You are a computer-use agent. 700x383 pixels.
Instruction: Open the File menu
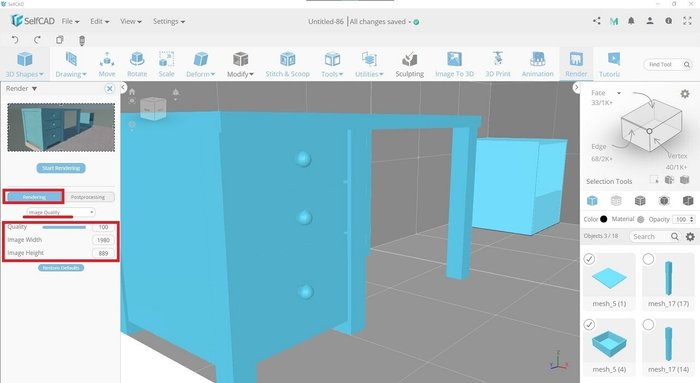(70, 21)
